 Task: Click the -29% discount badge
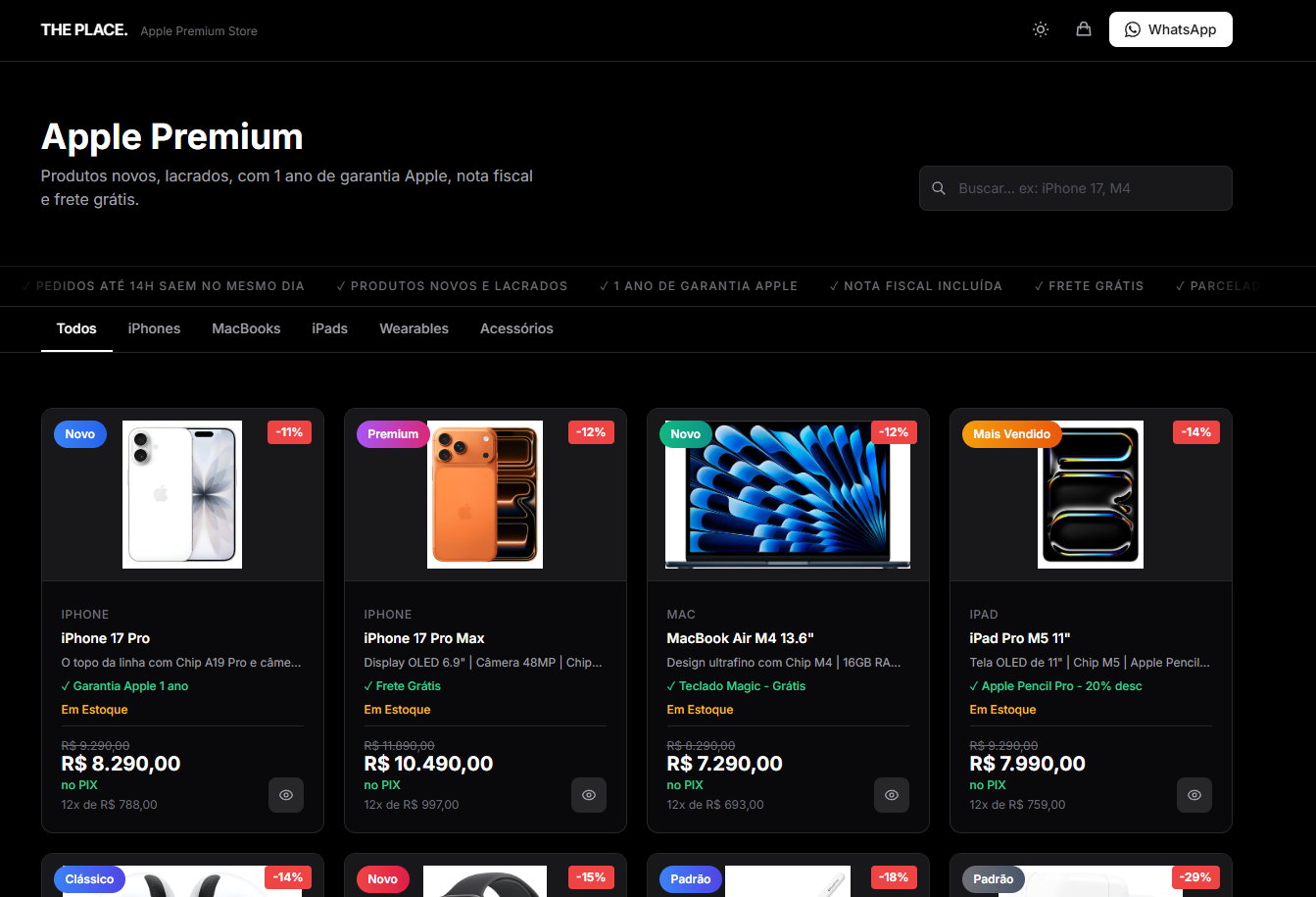[x=1196, y=877]
